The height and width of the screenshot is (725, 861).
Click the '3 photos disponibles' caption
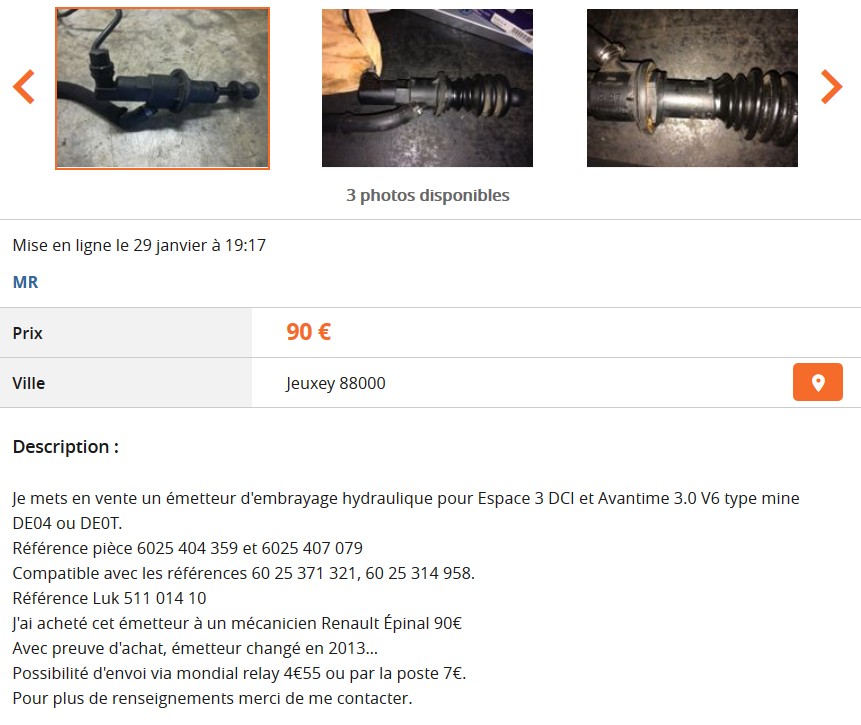[428, 195]
